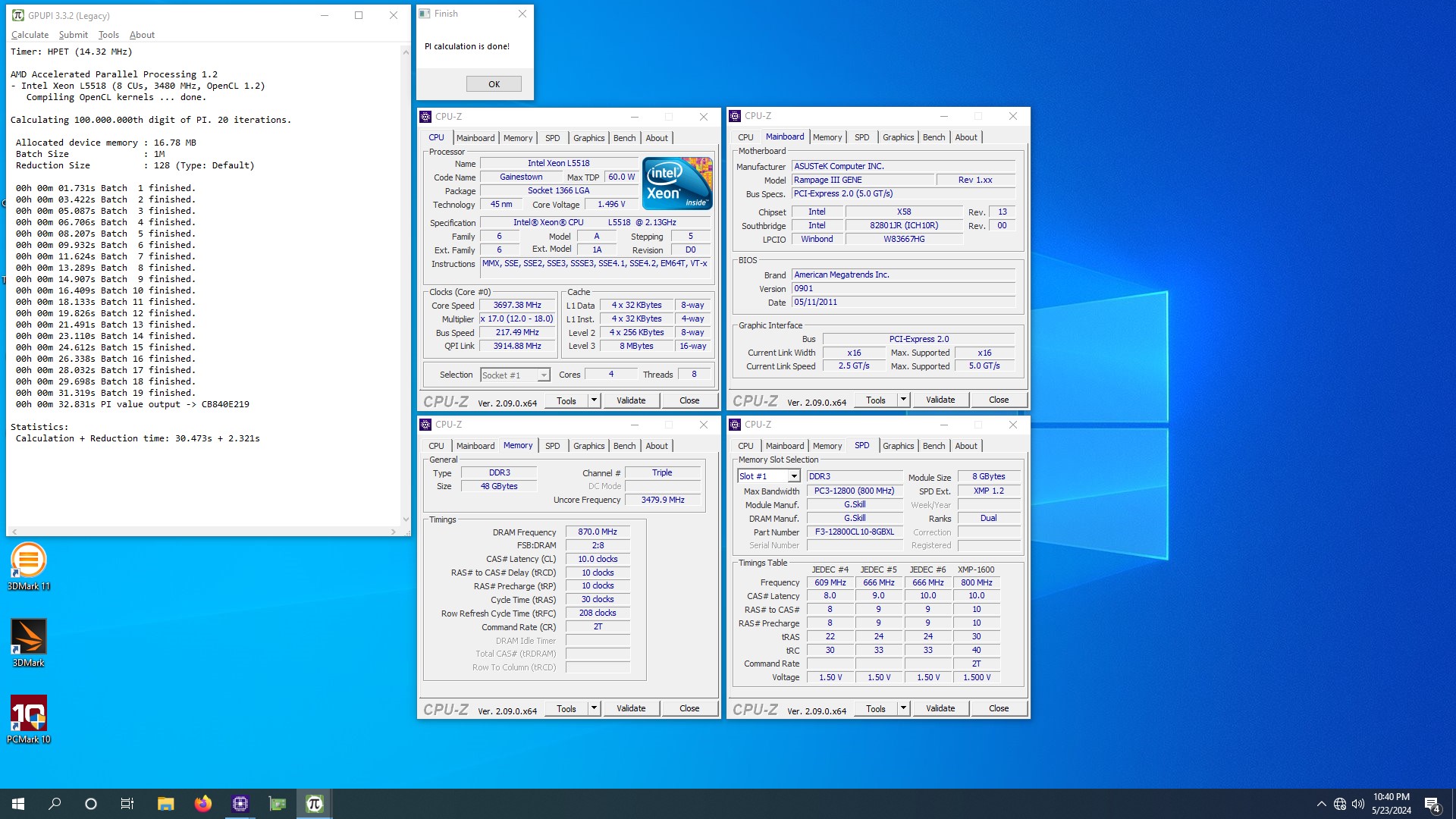
Task: Click the Rampage III GENE model field
Action: 862,180
